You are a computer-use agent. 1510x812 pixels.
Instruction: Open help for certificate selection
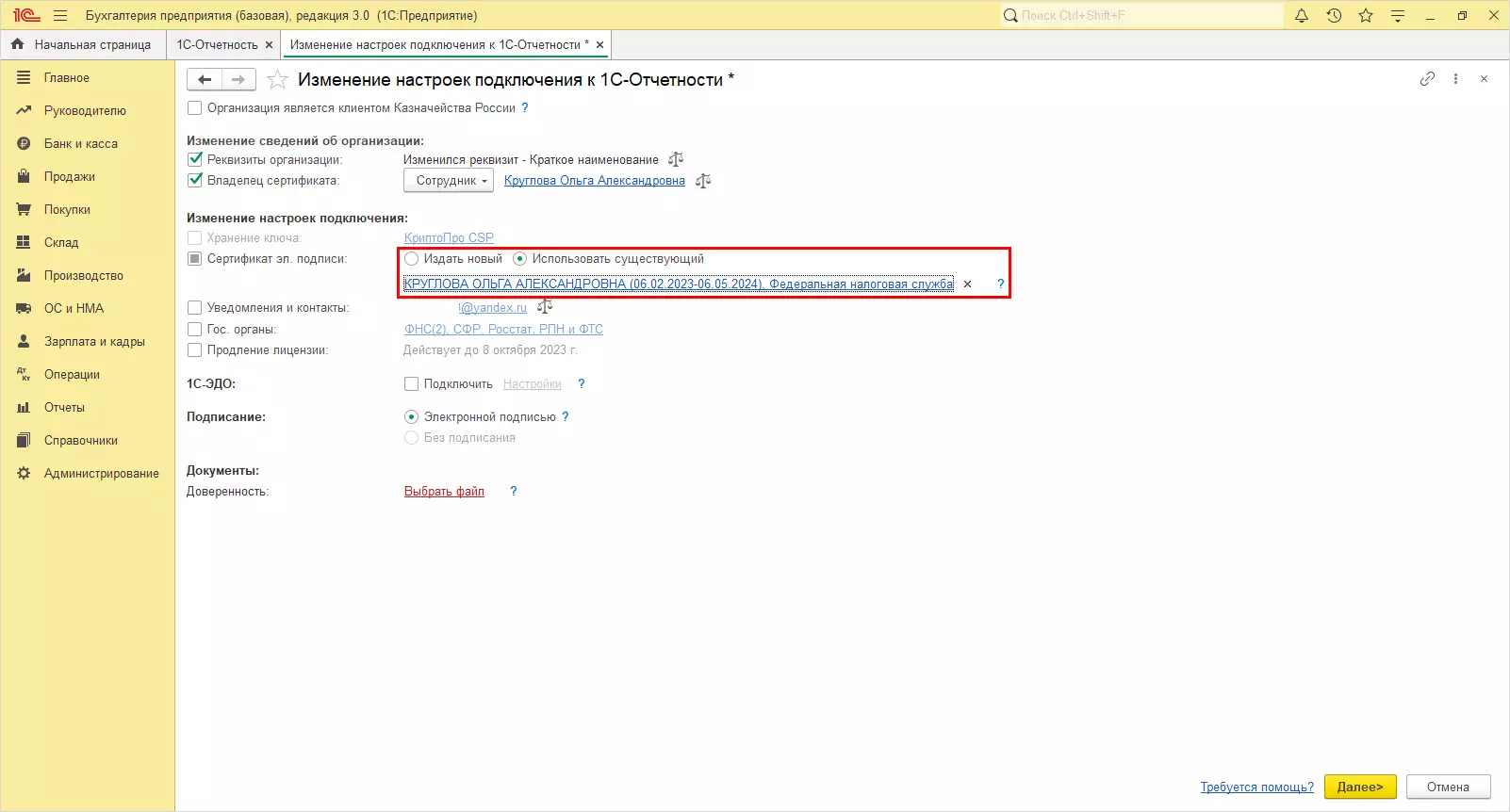pyautogui.click(x=1000, y=284)
